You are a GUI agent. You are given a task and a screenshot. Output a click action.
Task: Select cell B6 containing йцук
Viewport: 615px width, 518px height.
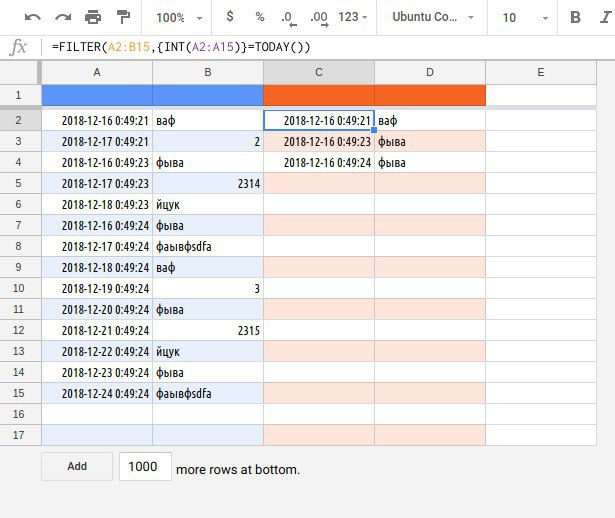[x=208, y=204]
